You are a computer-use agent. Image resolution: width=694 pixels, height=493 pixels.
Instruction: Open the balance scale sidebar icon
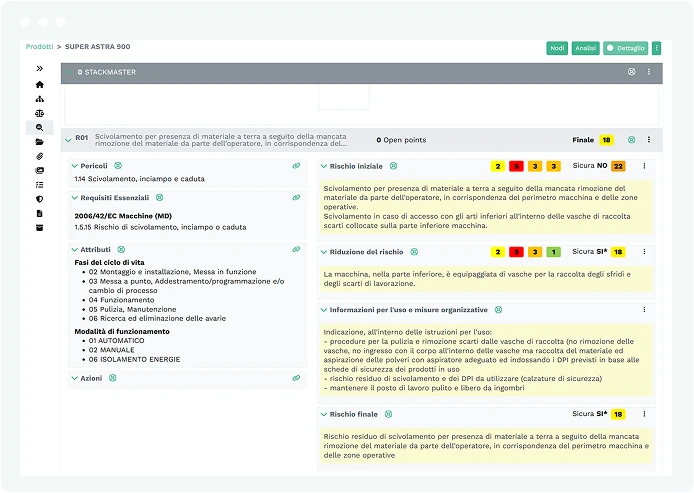coord(39,113)
